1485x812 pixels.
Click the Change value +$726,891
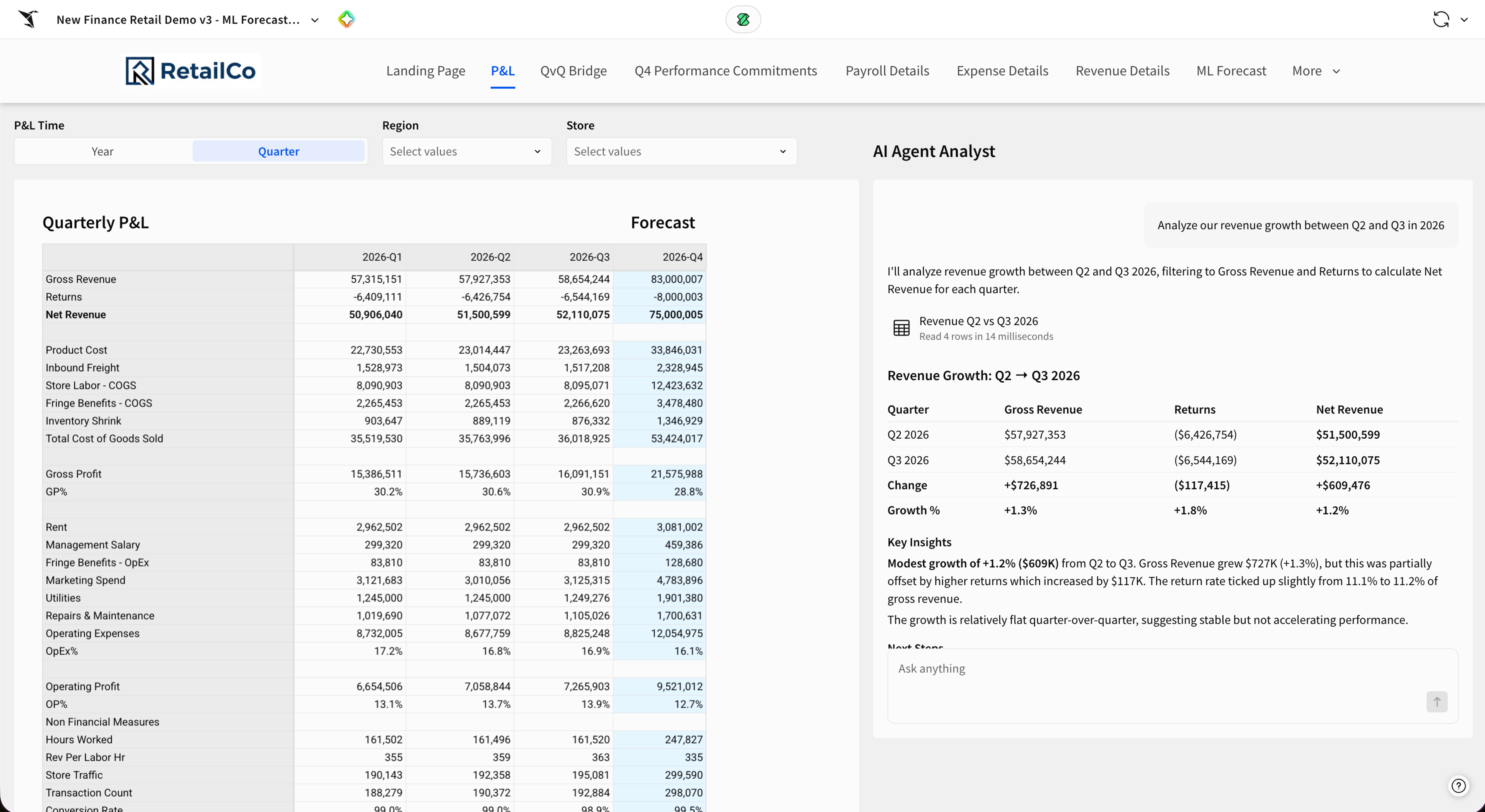tap(1031, 485)
